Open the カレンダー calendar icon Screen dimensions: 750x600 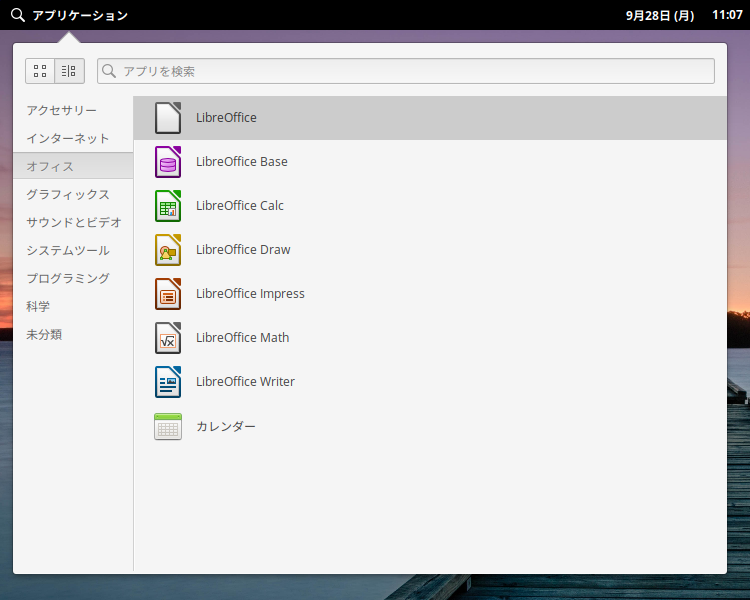point(168,426)
